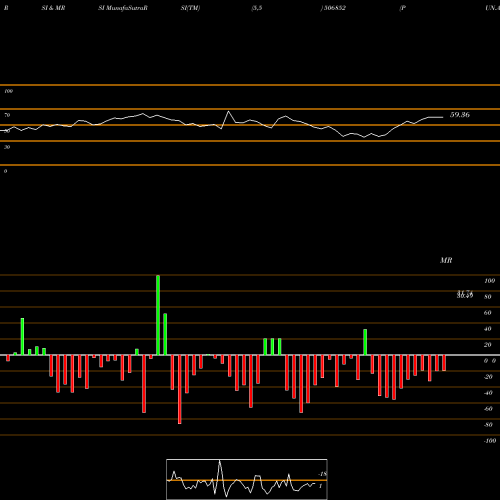Screen dimensions: 500x500
Task: Select the RSI axis label 100
Action: coord(8,91)
